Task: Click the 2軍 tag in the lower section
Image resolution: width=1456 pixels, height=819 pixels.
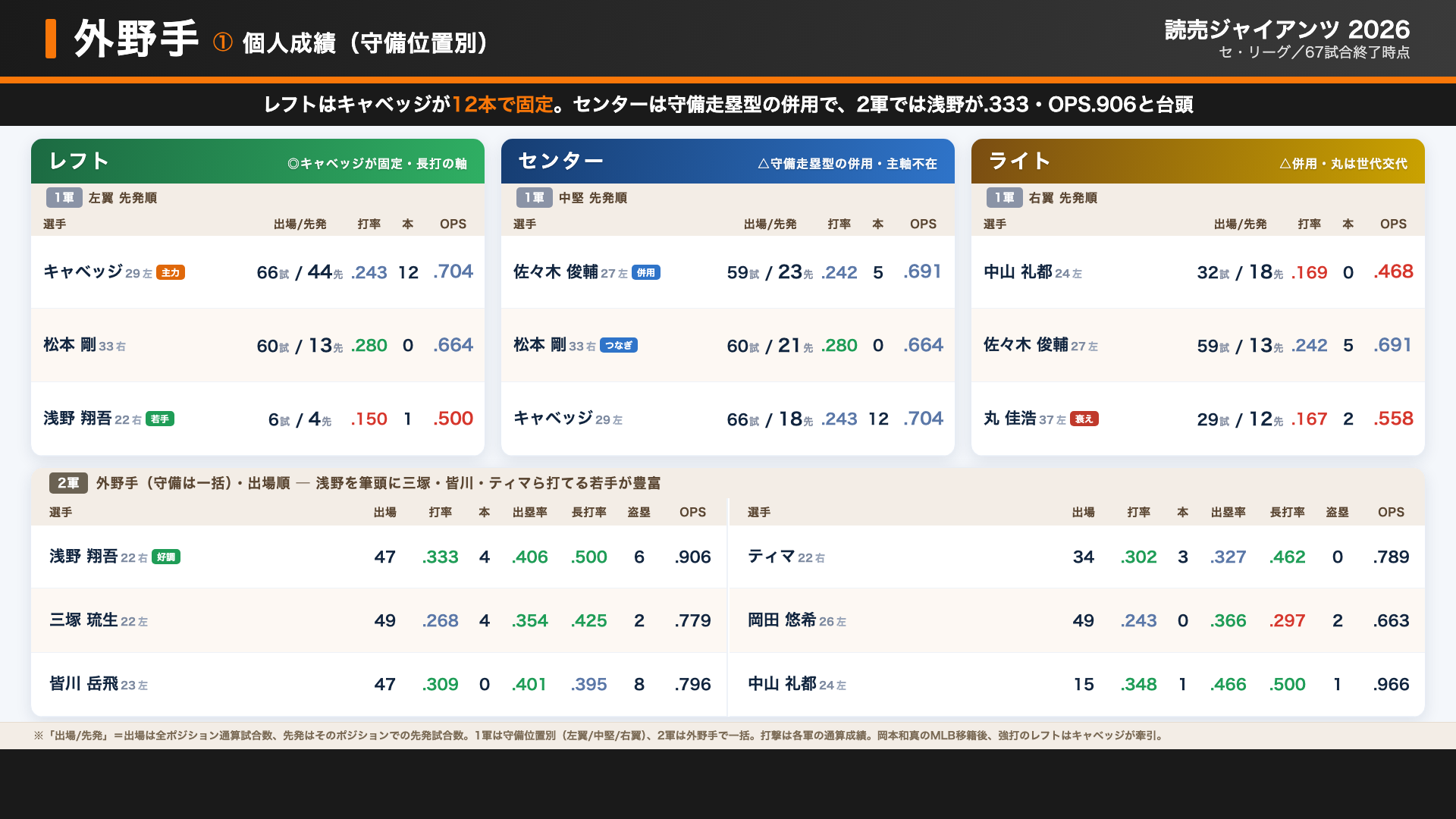Action: pyautogui.click(x=68, y=483)
